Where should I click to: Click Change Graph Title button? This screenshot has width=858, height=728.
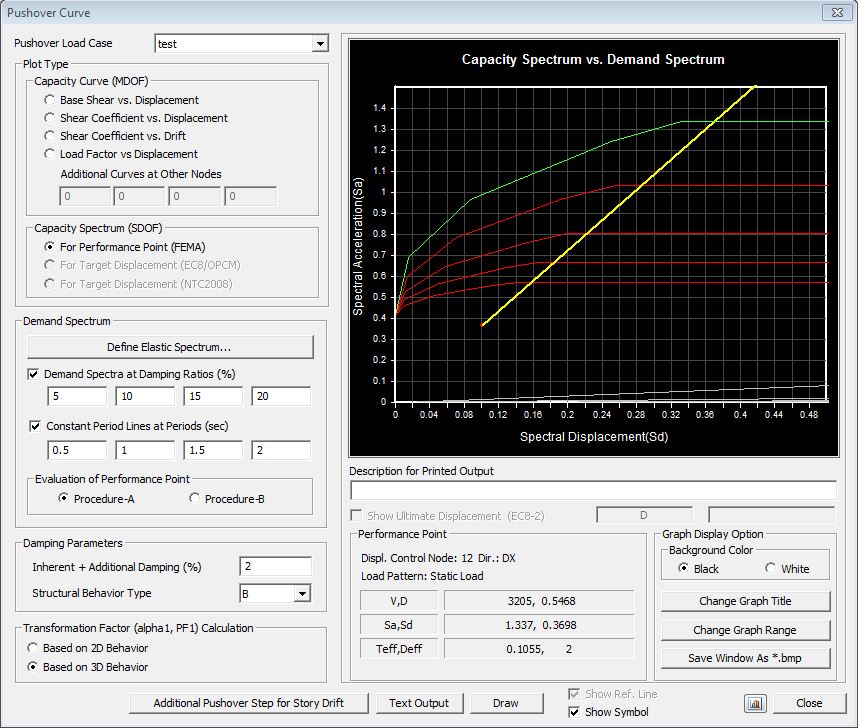click(745, 601)
